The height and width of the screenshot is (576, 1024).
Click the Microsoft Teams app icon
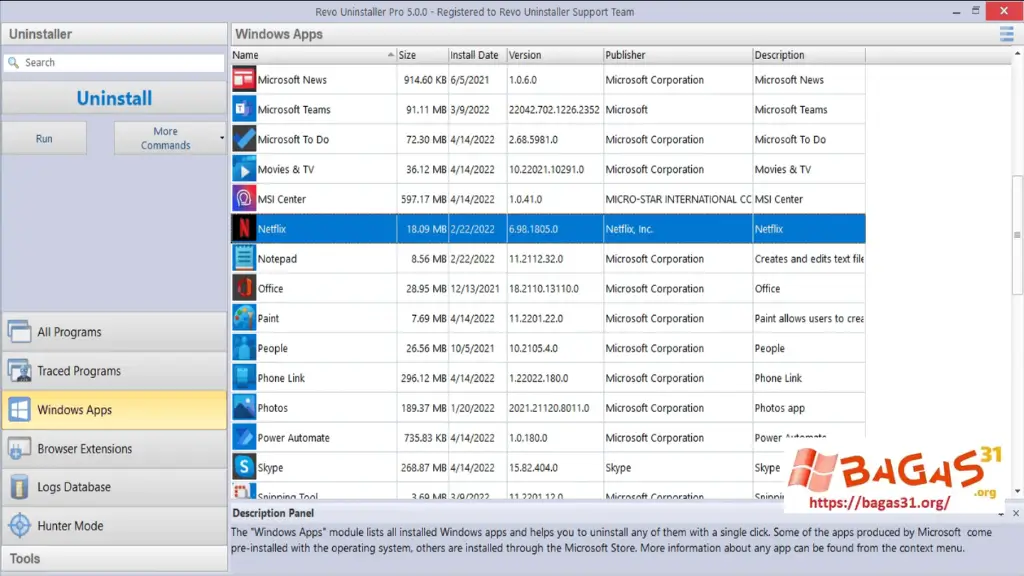click(x=242, y=109)
